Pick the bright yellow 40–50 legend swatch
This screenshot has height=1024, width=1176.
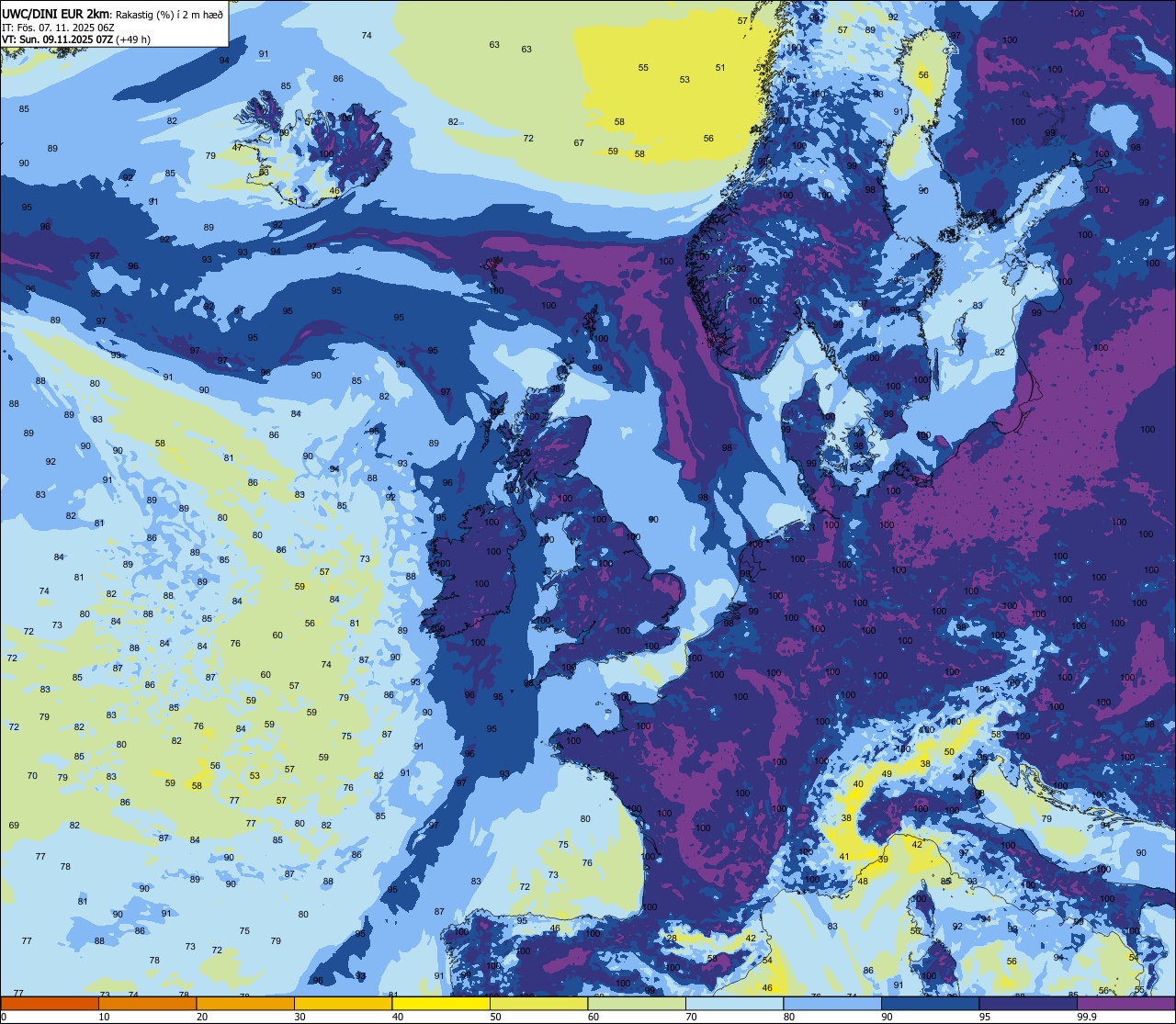pos(441,1004)
